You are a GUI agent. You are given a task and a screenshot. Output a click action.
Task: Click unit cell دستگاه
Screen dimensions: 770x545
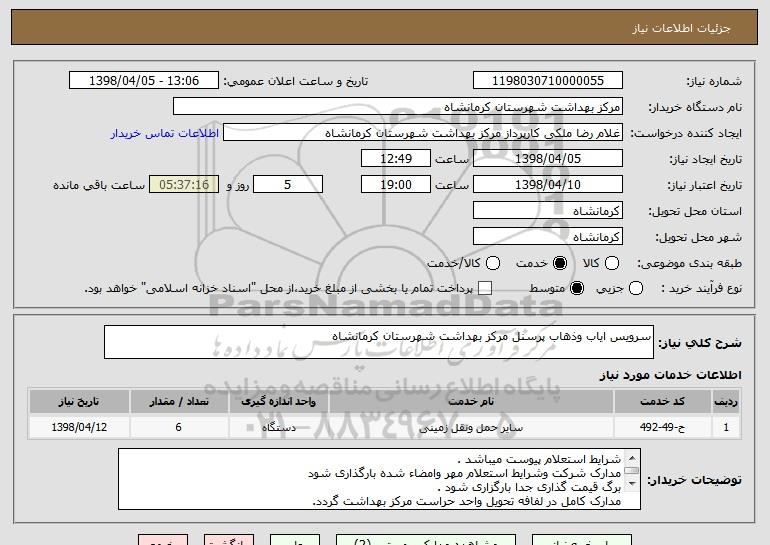[x=278, y=427]
